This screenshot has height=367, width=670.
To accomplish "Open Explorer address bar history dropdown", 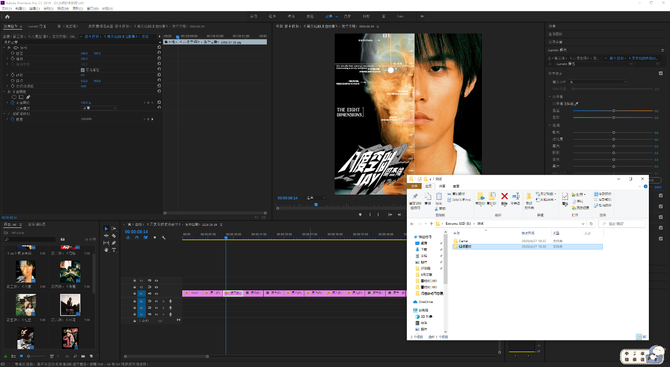I will click(583, 224).
